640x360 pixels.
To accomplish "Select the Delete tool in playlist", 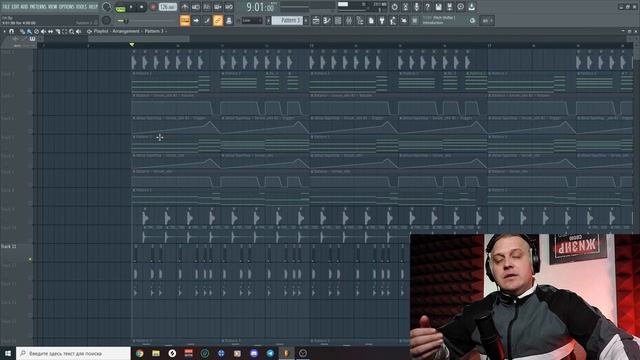I will 36,31.
